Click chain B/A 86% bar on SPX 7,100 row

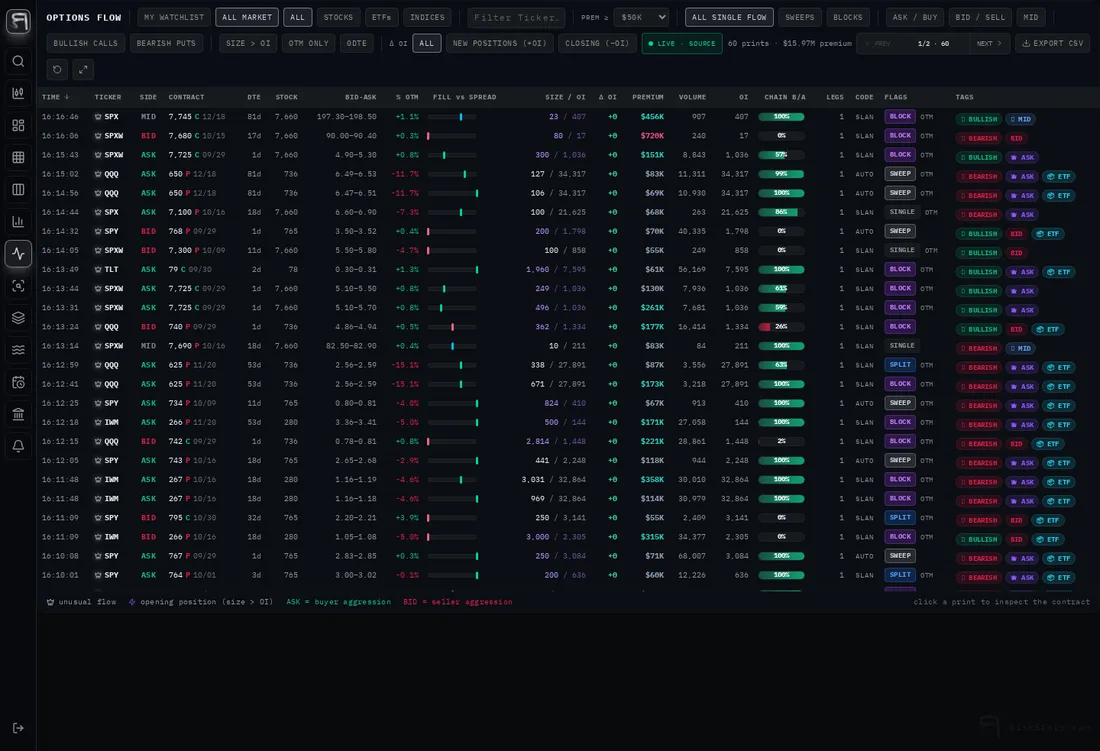click(781, 212)
